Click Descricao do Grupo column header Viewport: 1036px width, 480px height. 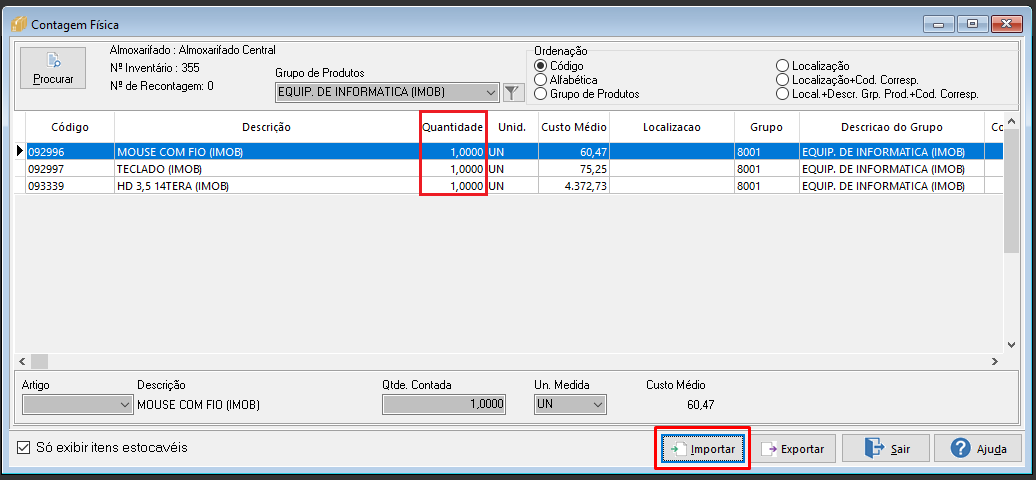pos(891,127)
